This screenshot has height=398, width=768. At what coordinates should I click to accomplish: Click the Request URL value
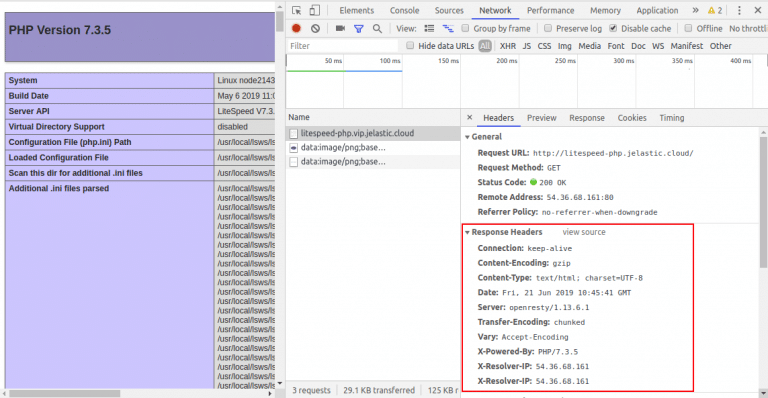coord(613,153)
